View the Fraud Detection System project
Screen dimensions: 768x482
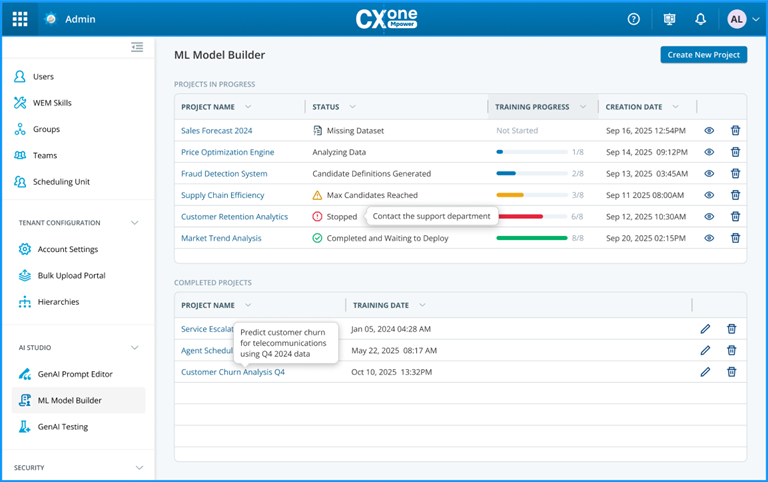point(709,173)
